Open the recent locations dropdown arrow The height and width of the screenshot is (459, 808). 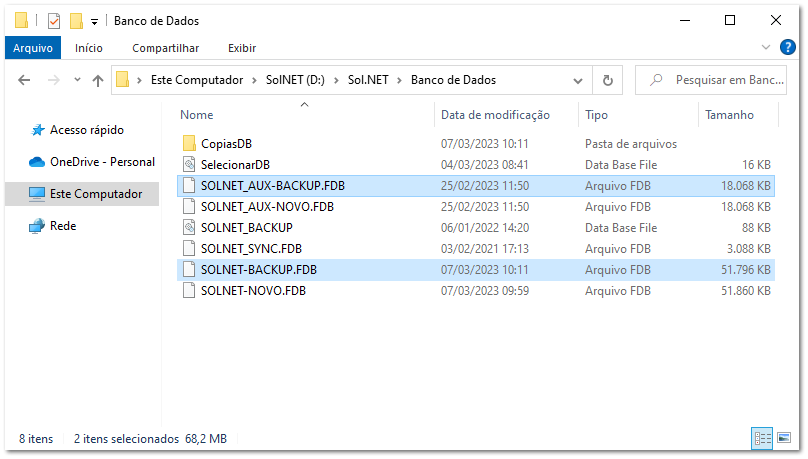click(x=77, y=80)
